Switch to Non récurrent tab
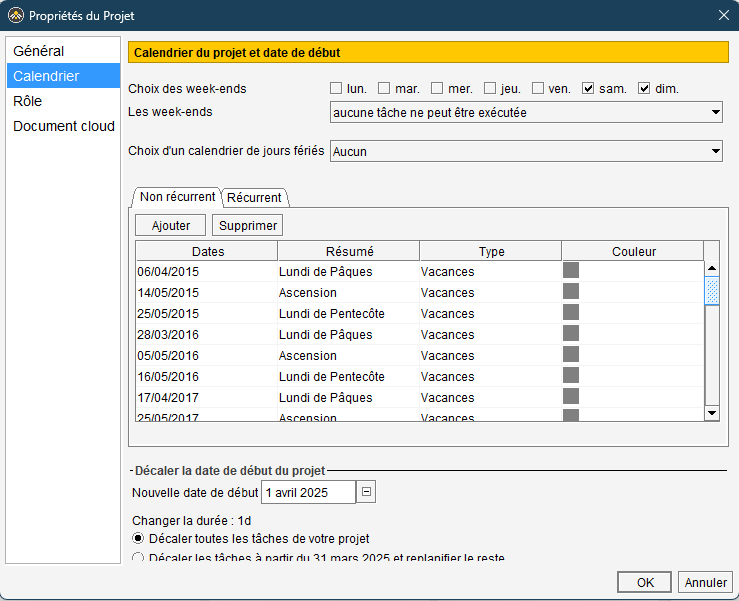The height and width of the screenshot is (601, 739). coord(177,197)
